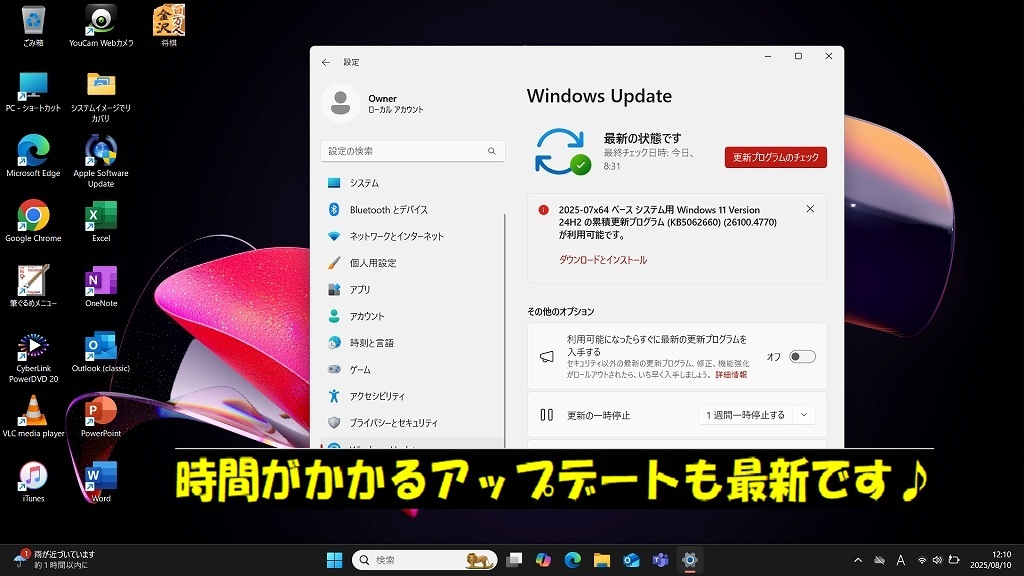
Task: Open ネットワークとインターネット settings category
Action: (413, 236)
